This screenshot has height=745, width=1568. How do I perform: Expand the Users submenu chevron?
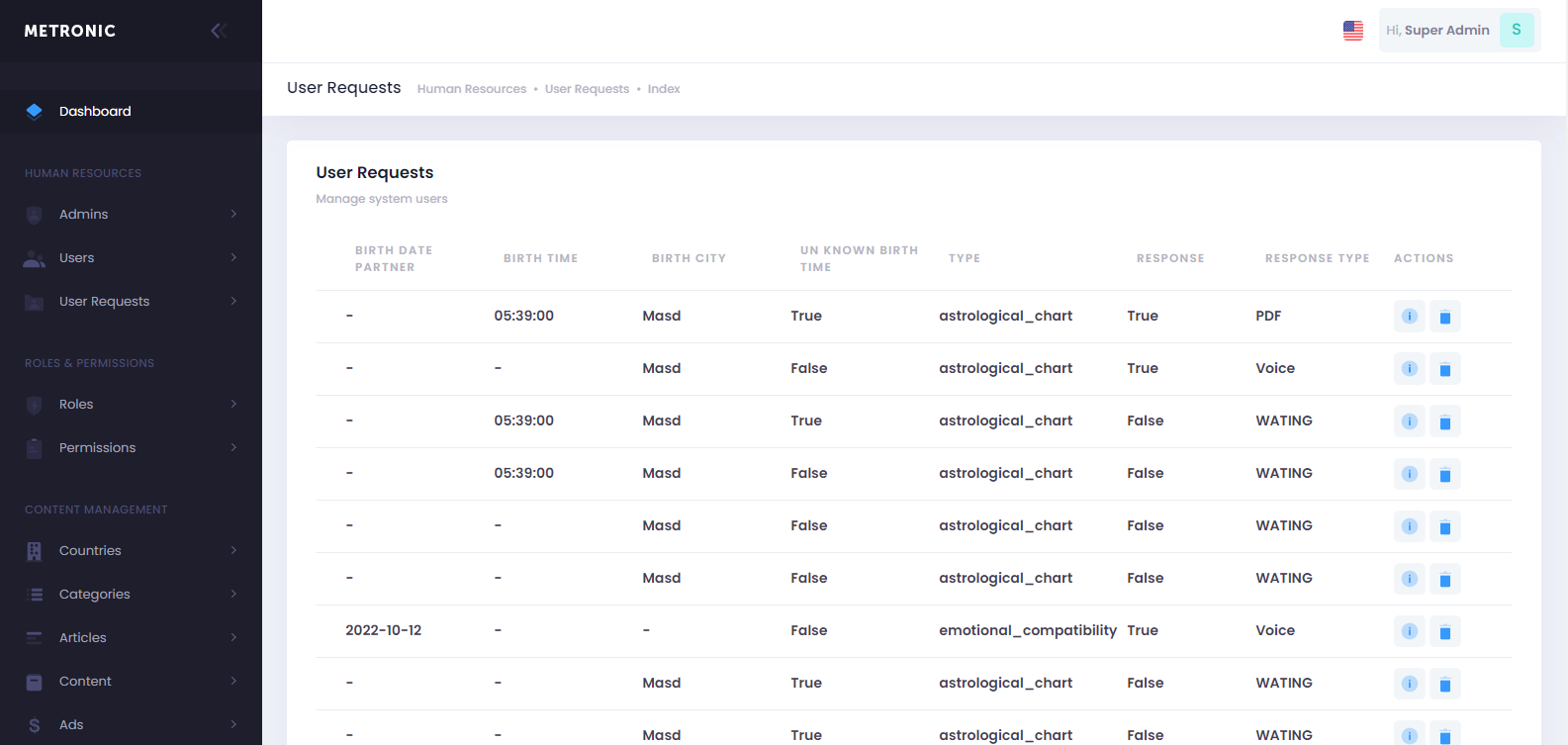tap(233, 258)
